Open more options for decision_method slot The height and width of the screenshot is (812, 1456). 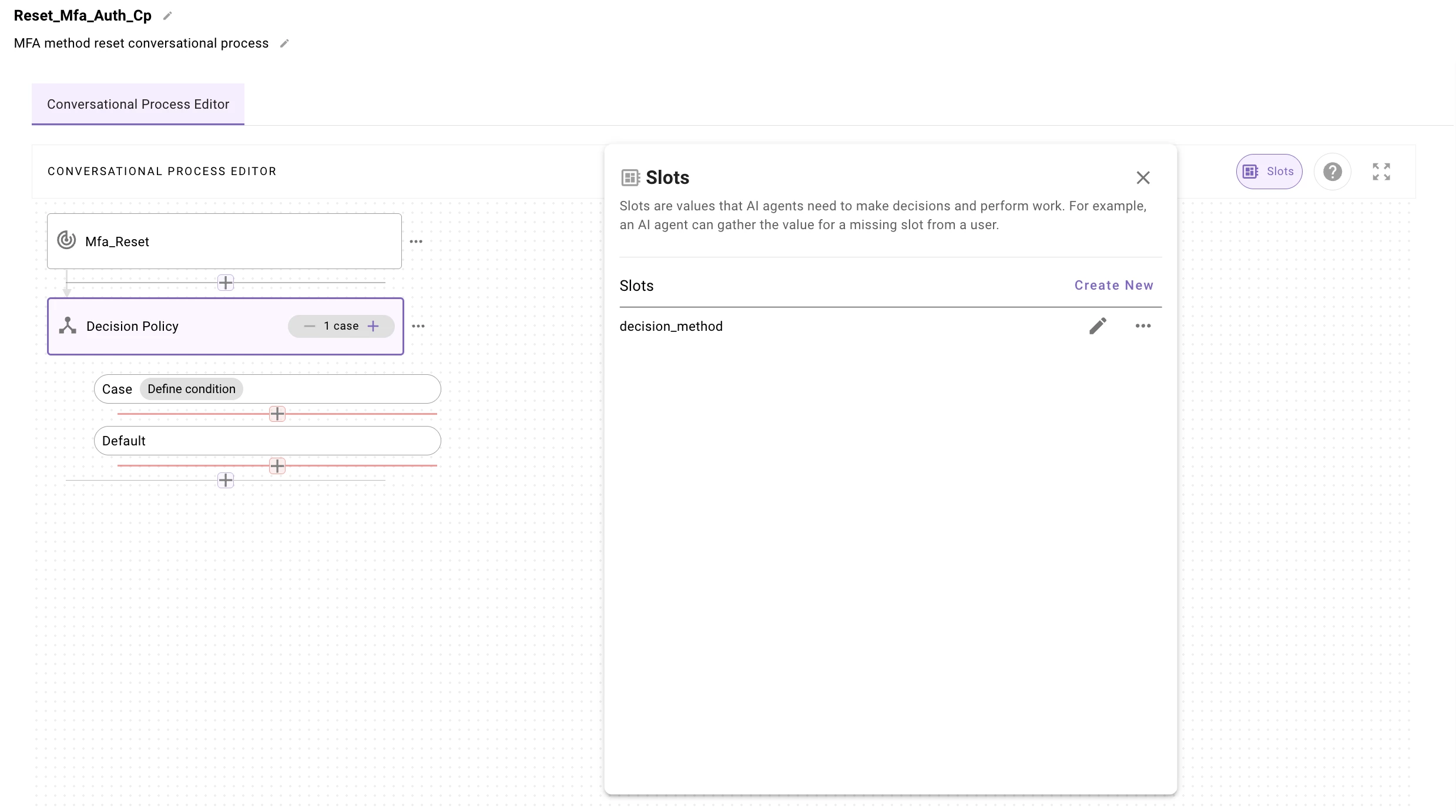click(x=1142, y=326)
